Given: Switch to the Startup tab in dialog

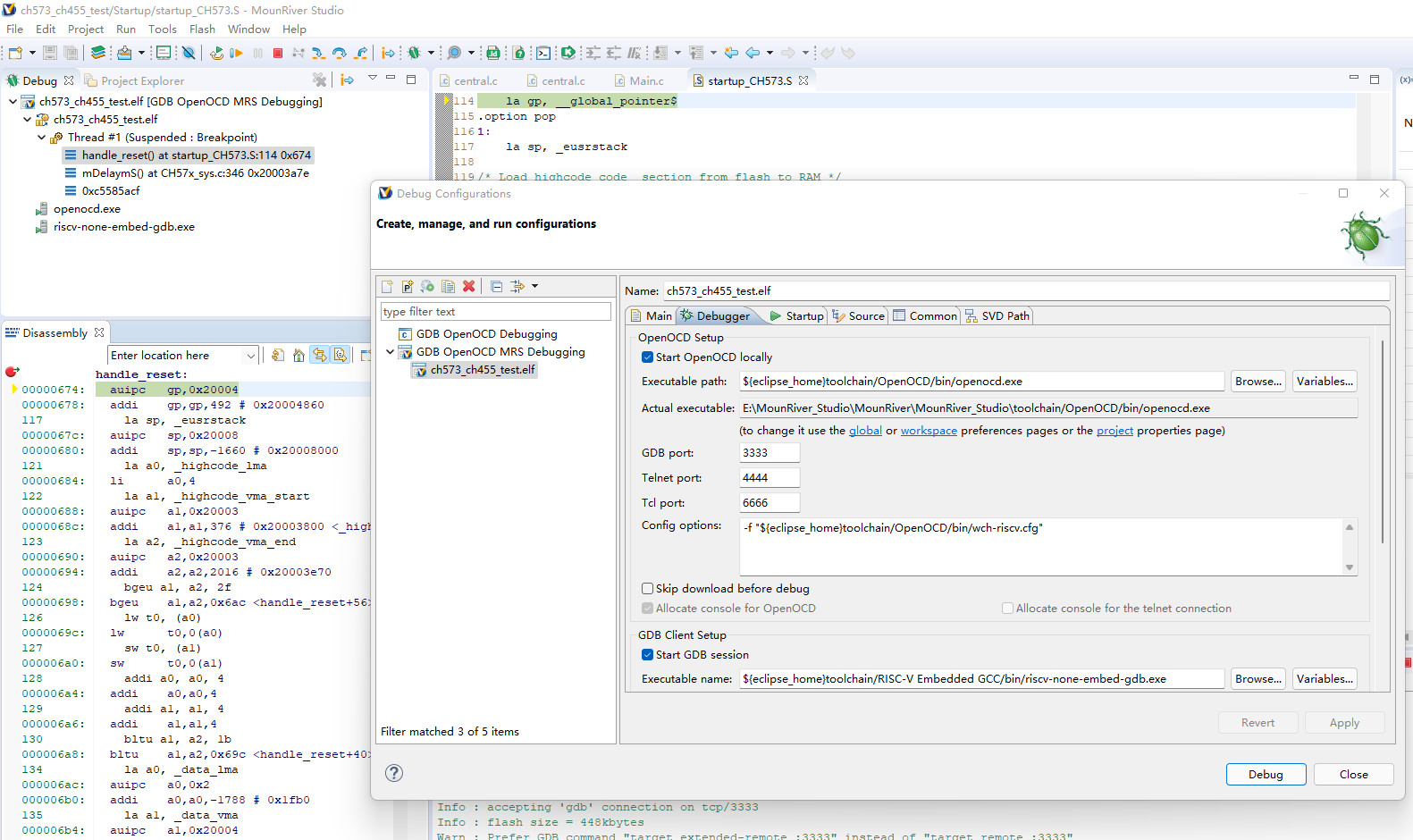Looking at the screenshot, I should coord(796,315).
